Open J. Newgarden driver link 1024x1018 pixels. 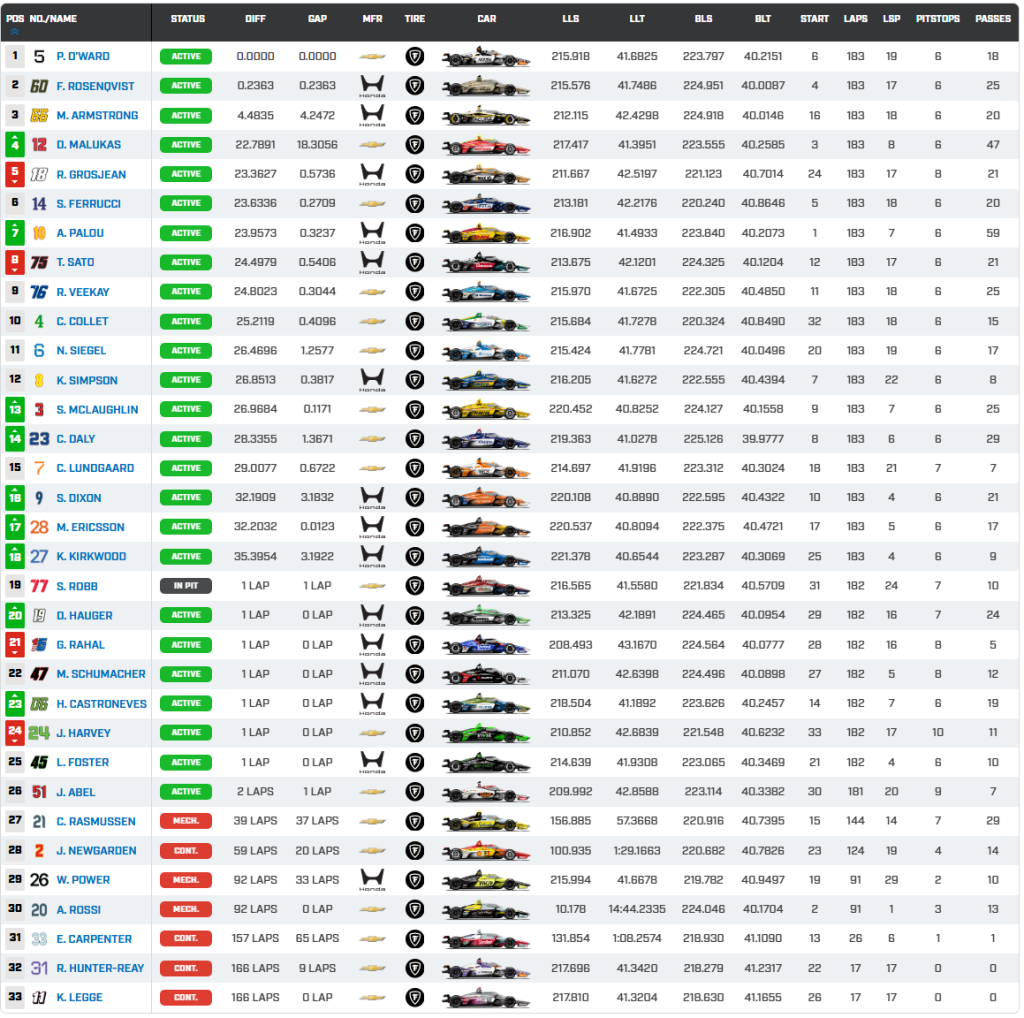[x=96, y=850]
